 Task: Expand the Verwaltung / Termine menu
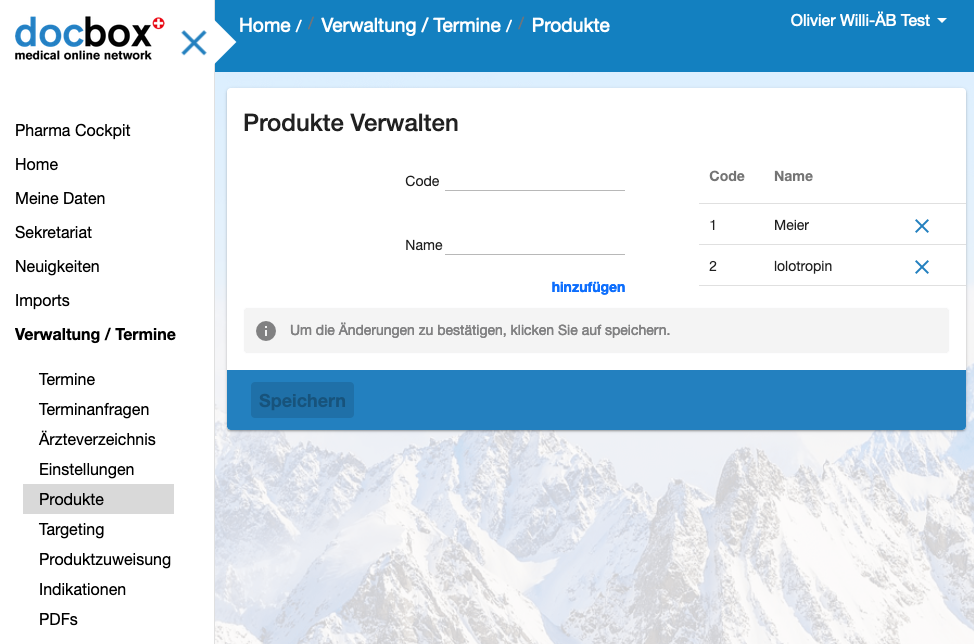(x=95, y=334)
